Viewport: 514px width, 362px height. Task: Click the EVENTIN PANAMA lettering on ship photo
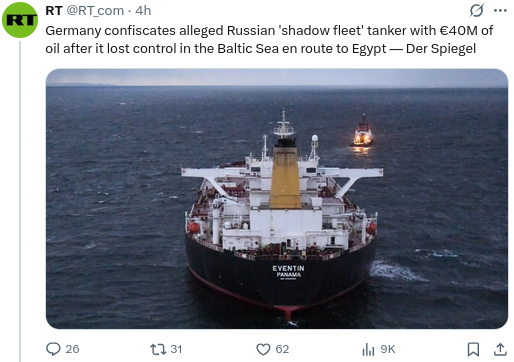pos(288,272)
